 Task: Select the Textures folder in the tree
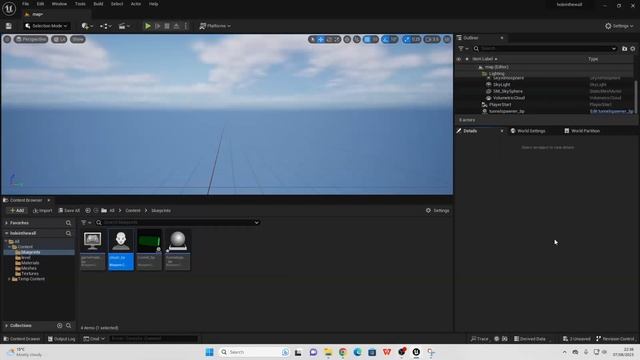coord(29,274)
